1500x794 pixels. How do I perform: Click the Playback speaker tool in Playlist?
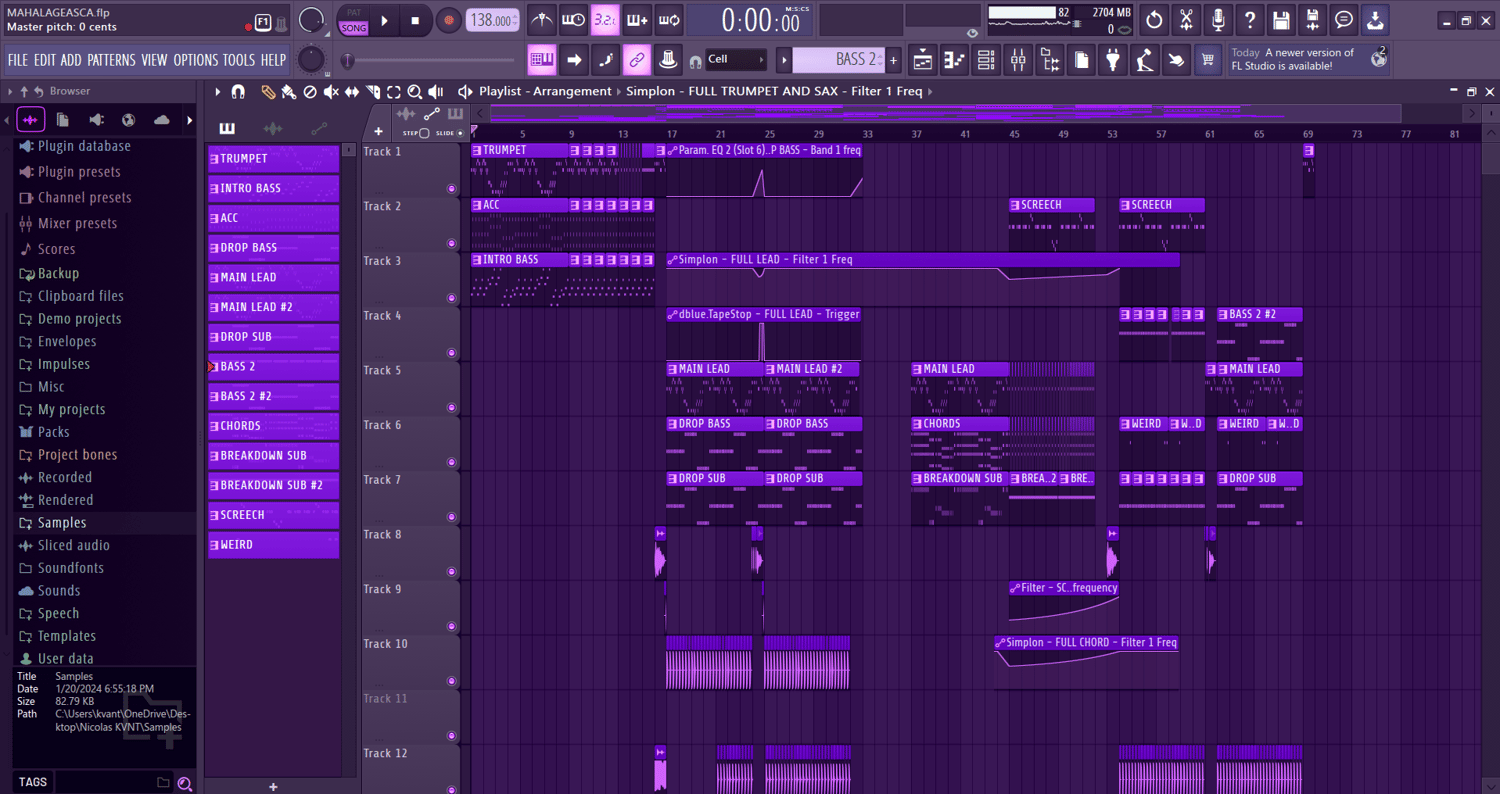(436, 92)
